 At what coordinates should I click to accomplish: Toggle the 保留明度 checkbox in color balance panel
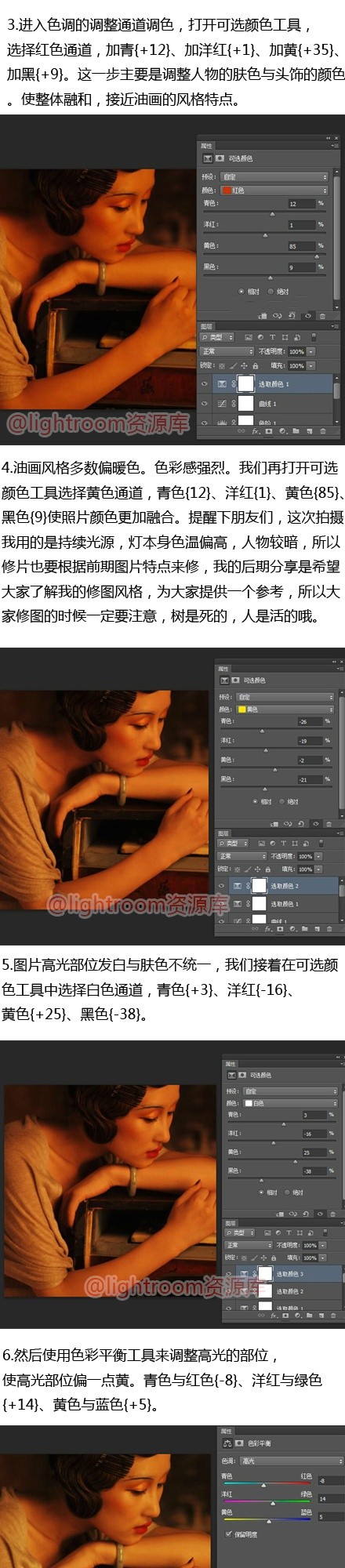(228, 1534)
